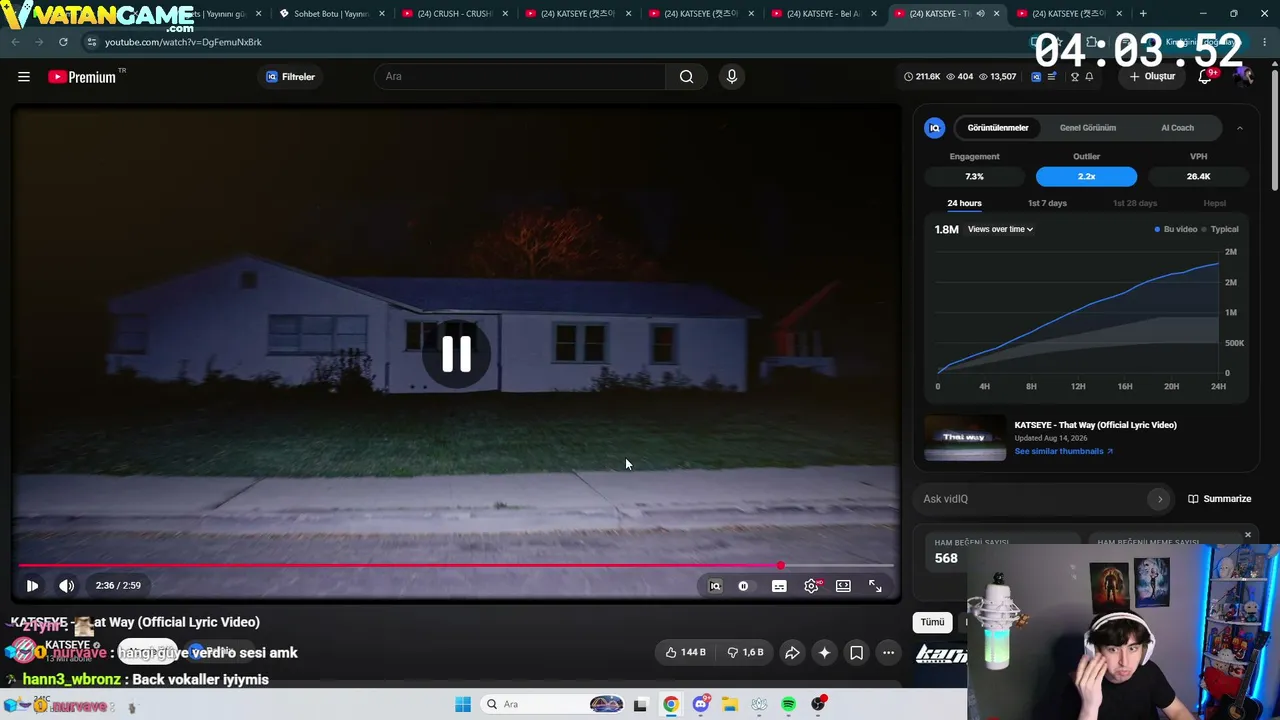
Task: Enter fullscreen on the video player
Action: pos(875,586)
